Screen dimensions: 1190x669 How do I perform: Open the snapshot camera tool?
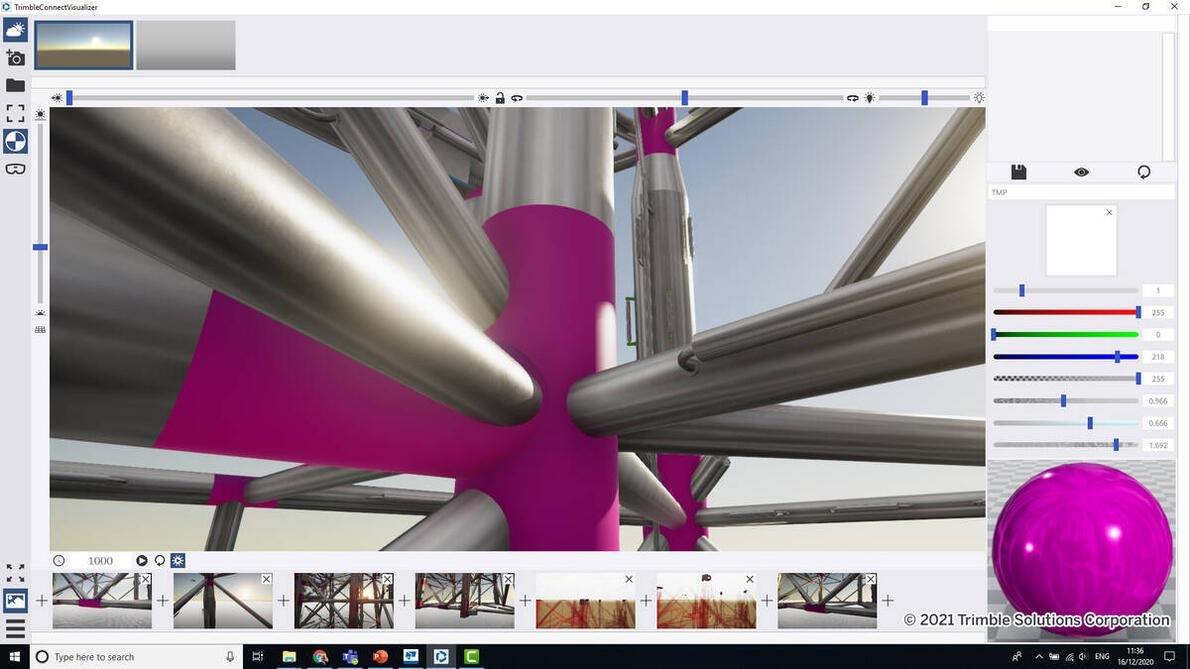tap(15, 57)
